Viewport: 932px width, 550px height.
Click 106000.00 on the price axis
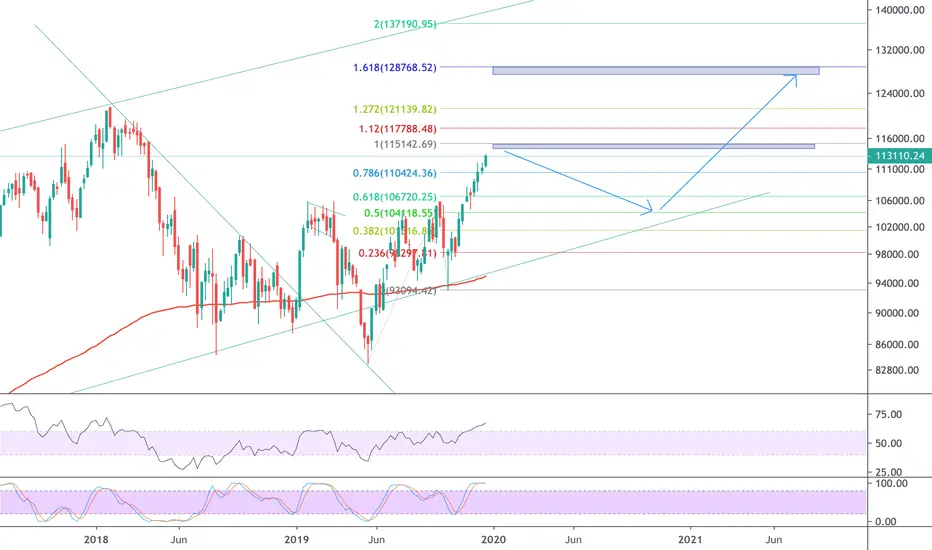[900, 201]
